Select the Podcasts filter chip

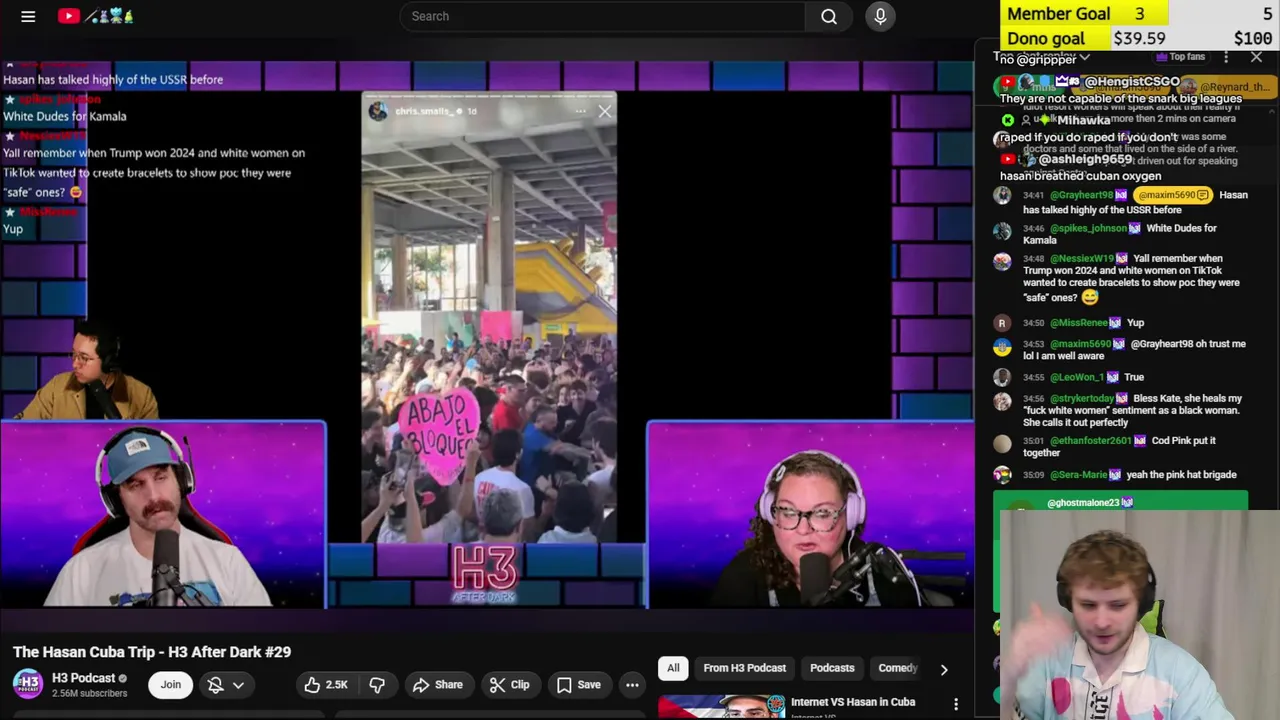(x=832, y=668)
